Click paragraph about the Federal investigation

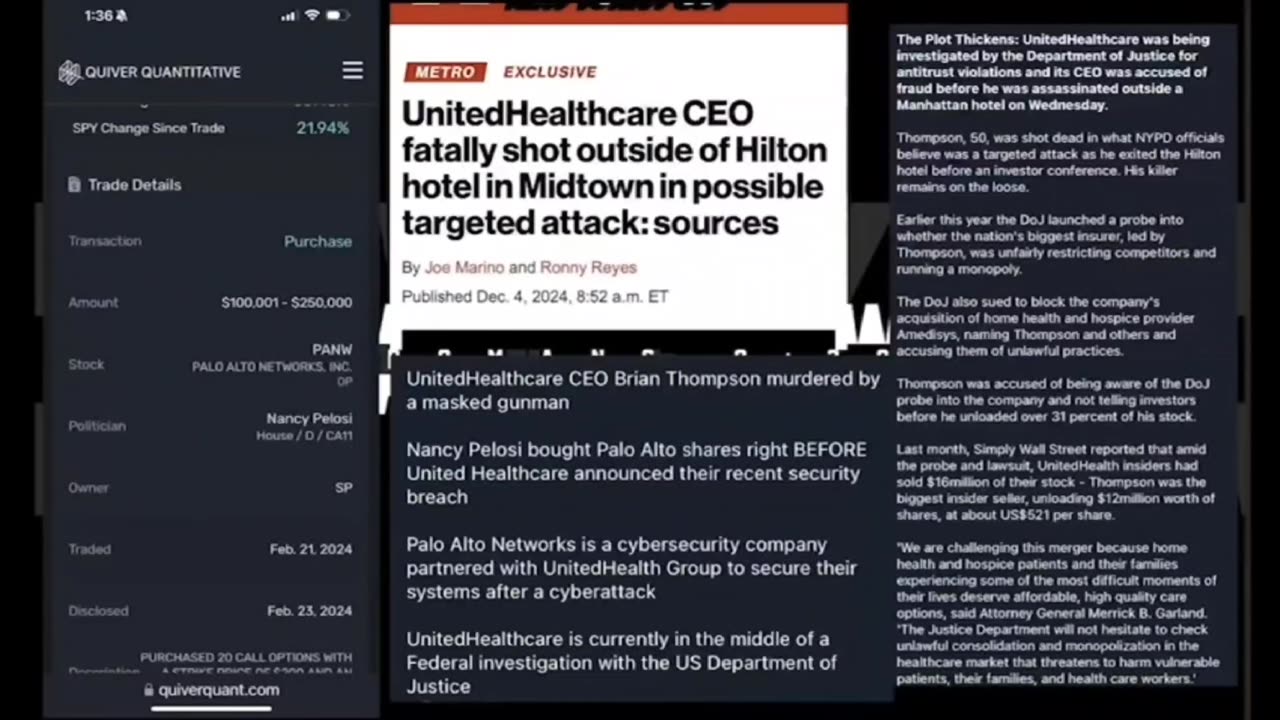click(x=621, y=662)
